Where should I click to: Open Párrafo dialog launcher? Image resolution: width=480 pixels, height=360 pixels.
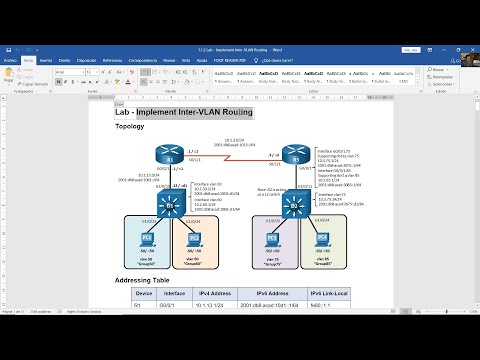coord(207,91)
